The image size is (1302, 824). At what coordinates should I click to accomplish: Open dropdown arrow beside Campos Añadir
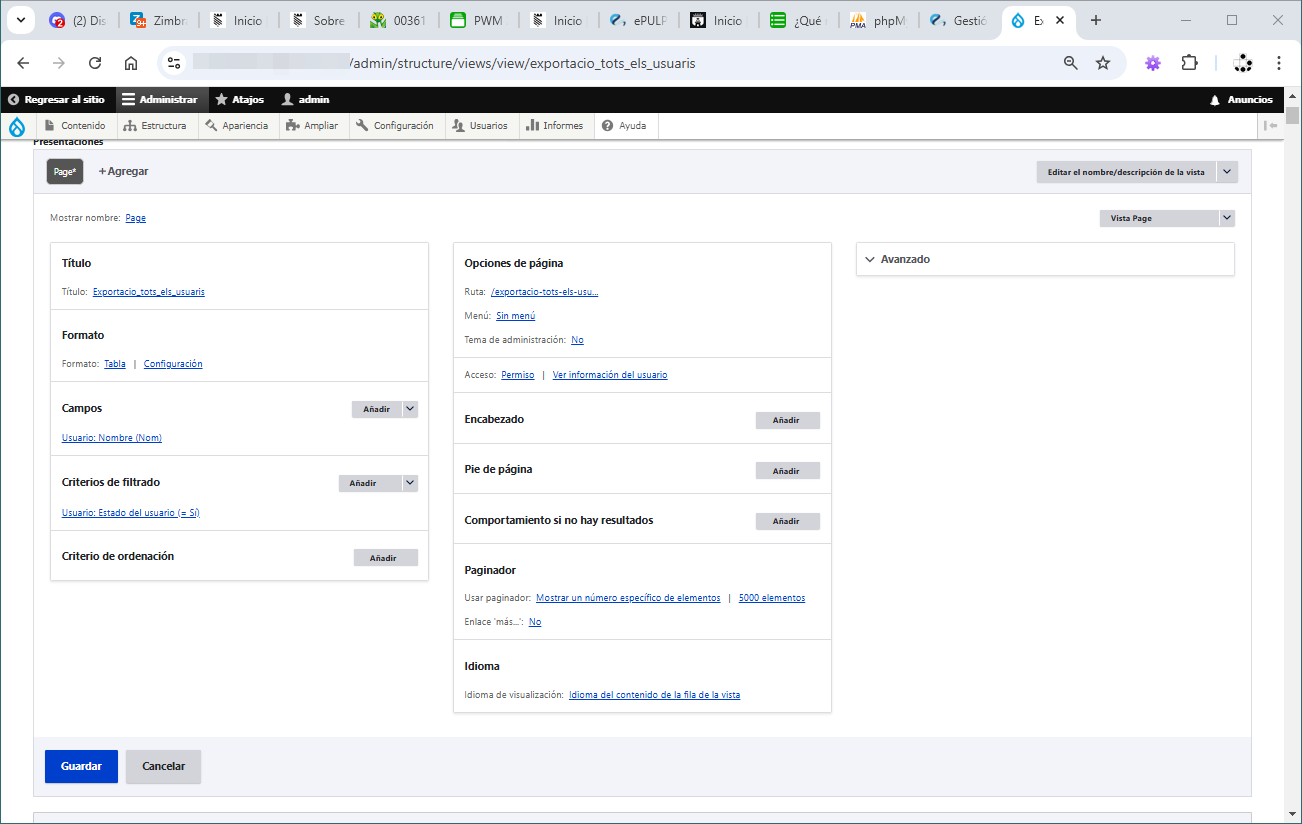tap(410, 409)
